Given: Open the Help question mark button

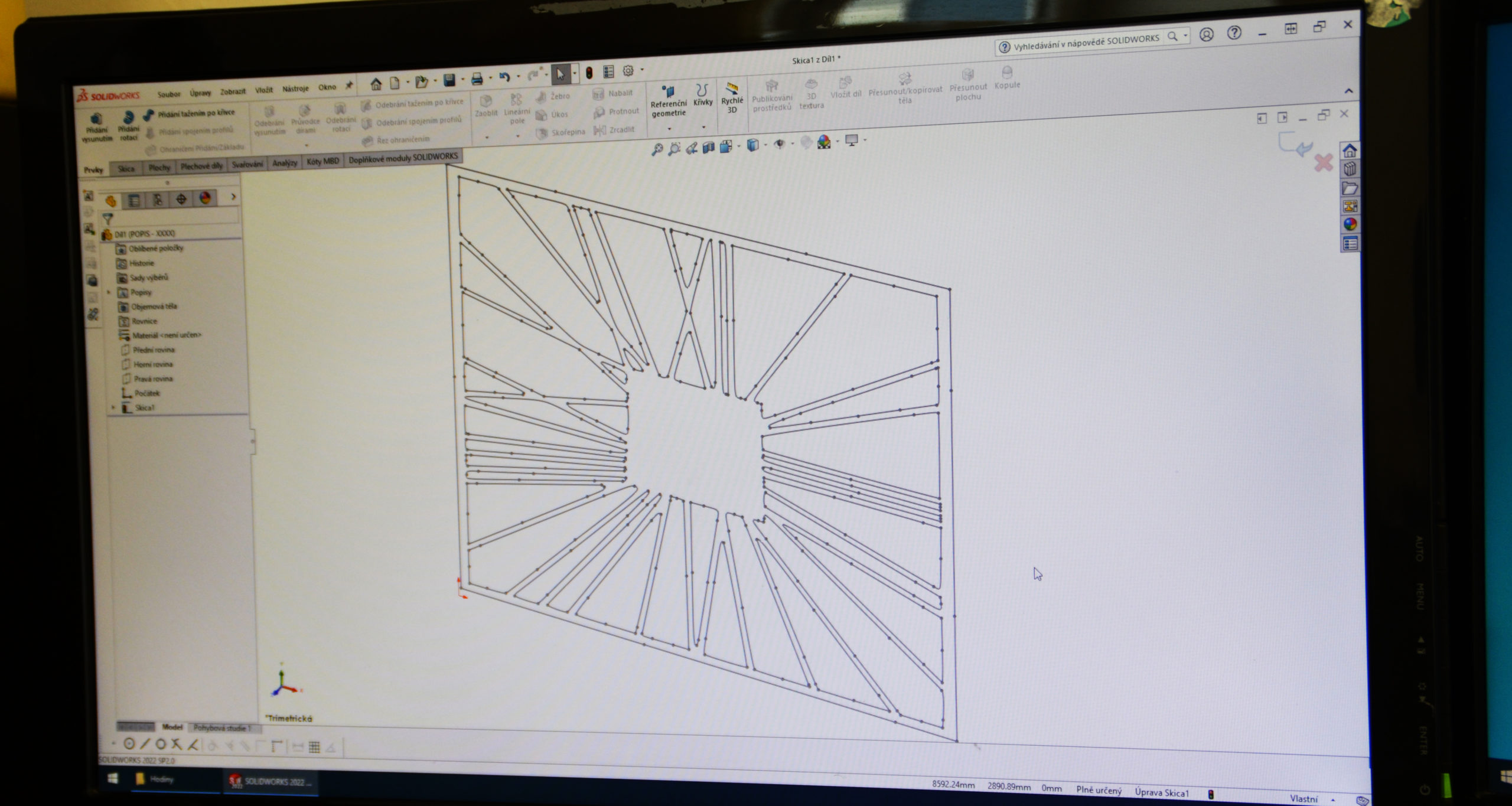Looking at the screenshot, I should [1234, 33].
